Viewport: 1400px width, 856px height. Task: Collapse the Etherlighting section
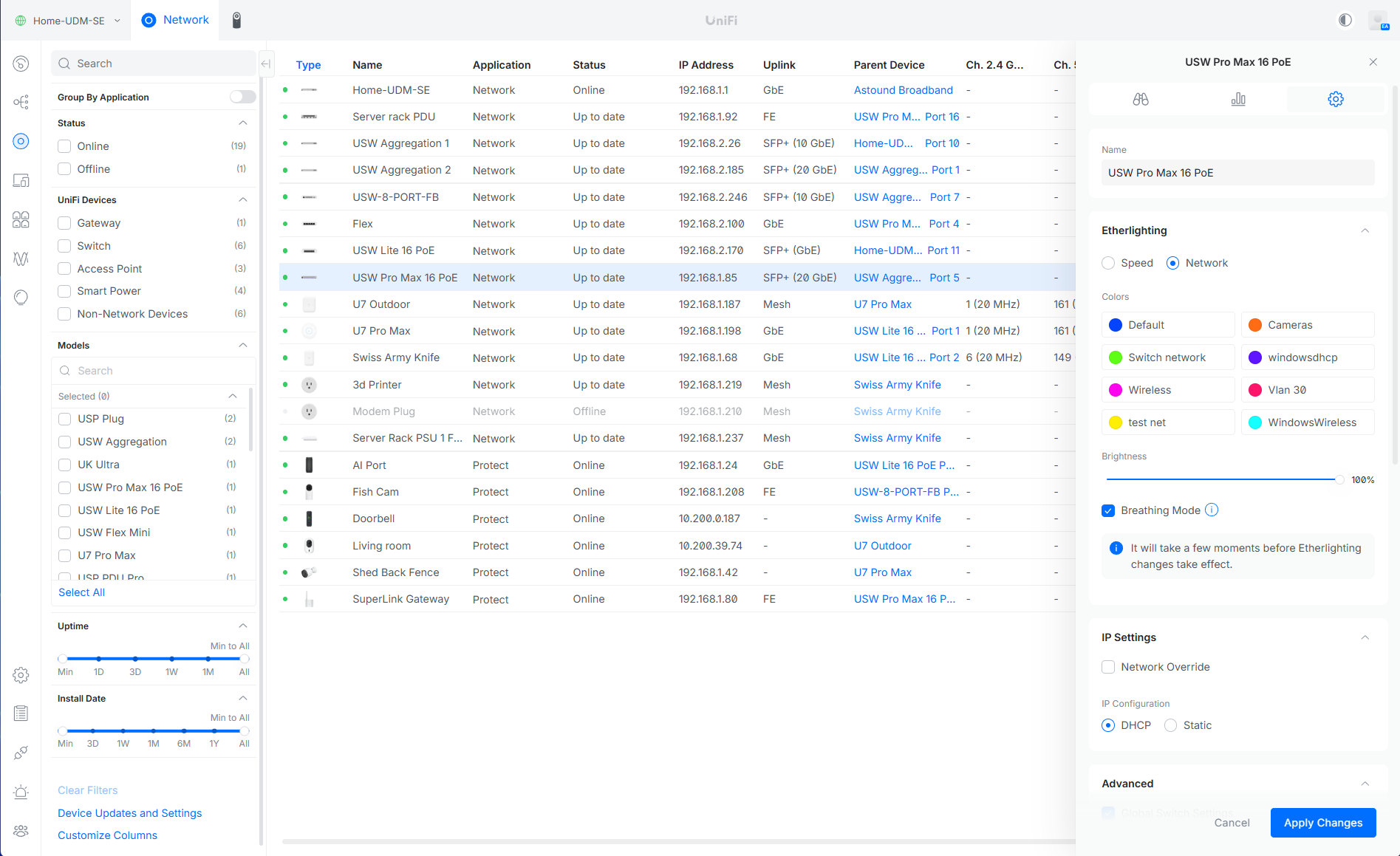[x=1365, y=230]
